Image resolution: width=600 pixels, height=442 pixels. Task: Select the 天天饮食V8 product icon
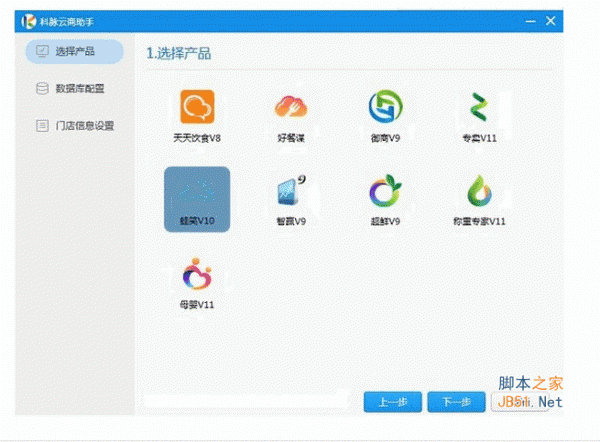coord(197,107)
